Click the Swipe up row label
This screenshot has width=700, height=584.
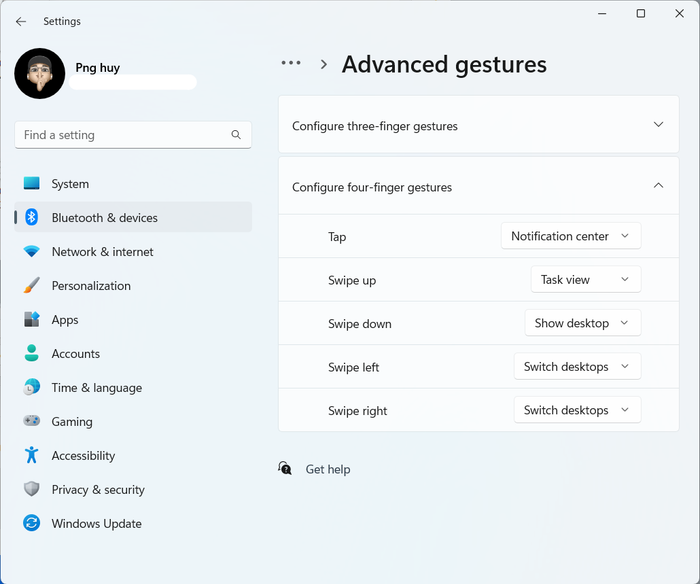(352, 280)
